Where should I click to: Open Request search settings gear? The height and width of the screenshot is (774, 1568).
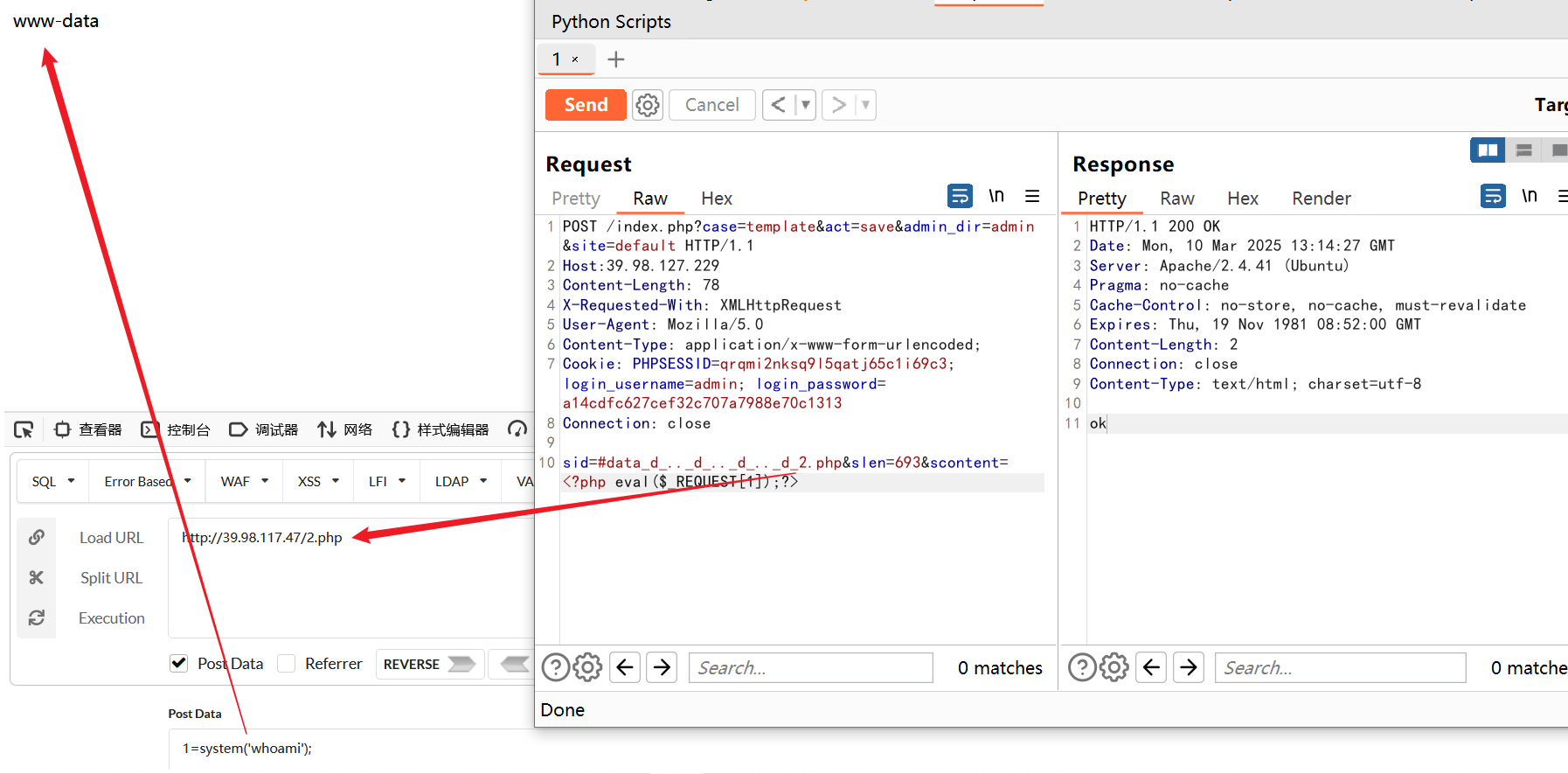pos(587,667)
